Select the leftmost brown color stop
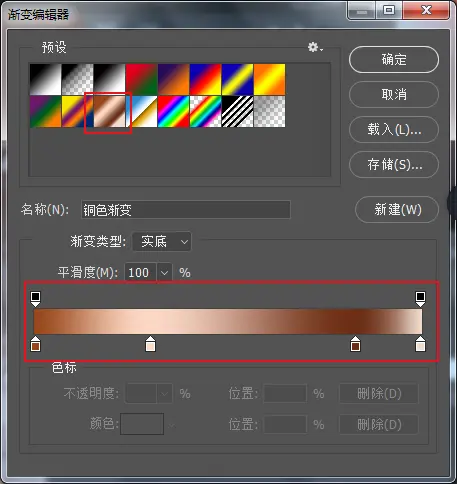 click(x=36, y=344)
